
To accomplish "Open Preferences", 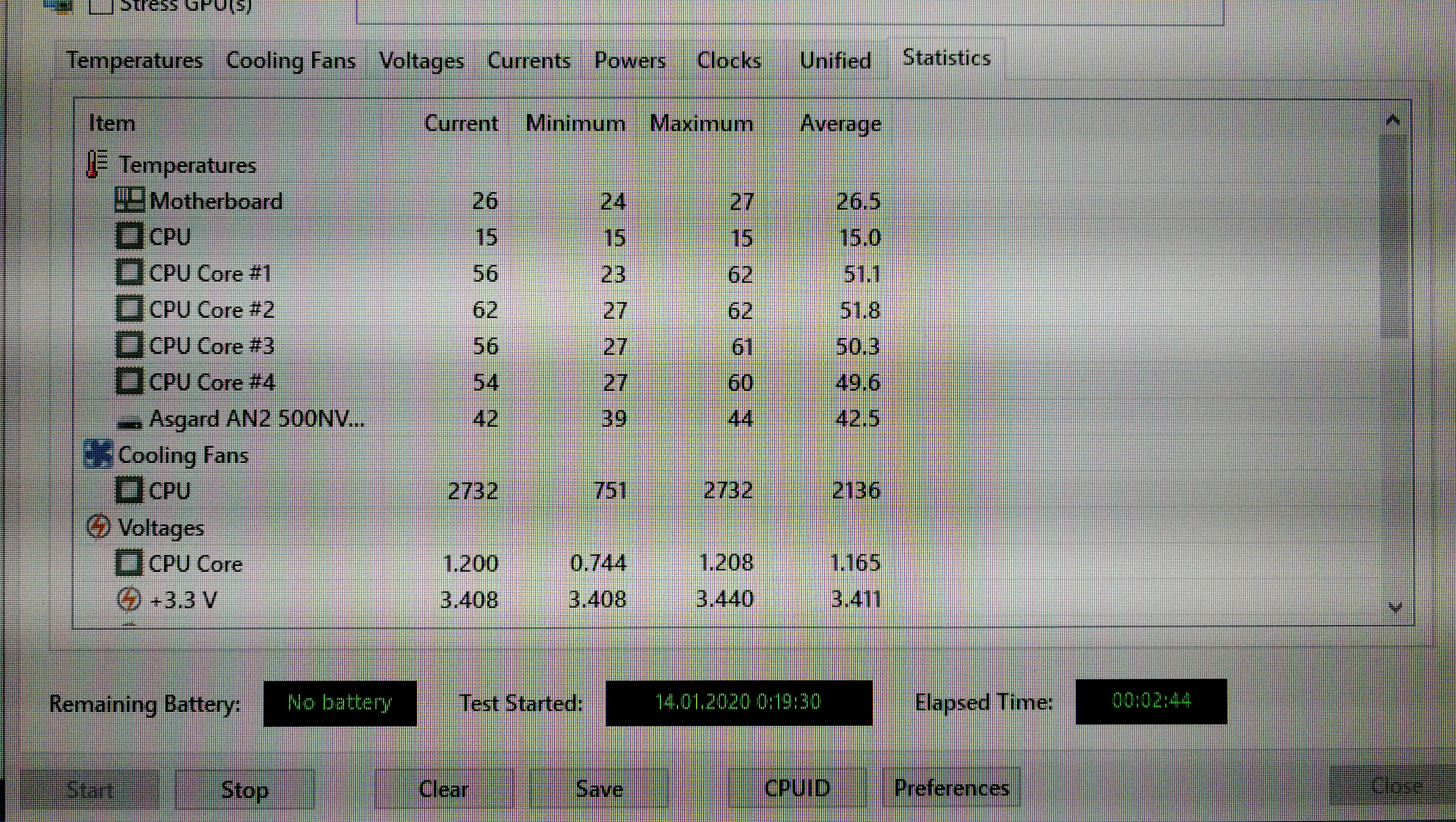I will pyautogui.click(x=951, y=788).
